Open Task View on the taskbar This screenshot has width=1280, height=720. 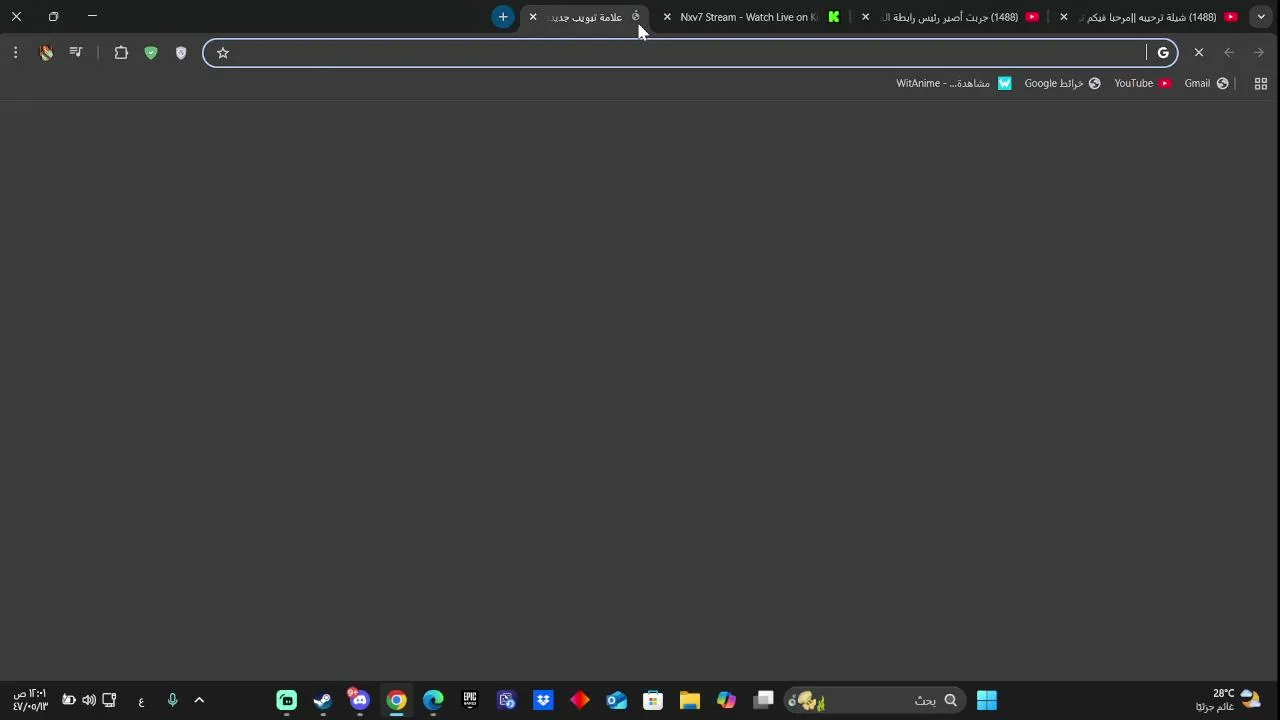coord(764,700)
